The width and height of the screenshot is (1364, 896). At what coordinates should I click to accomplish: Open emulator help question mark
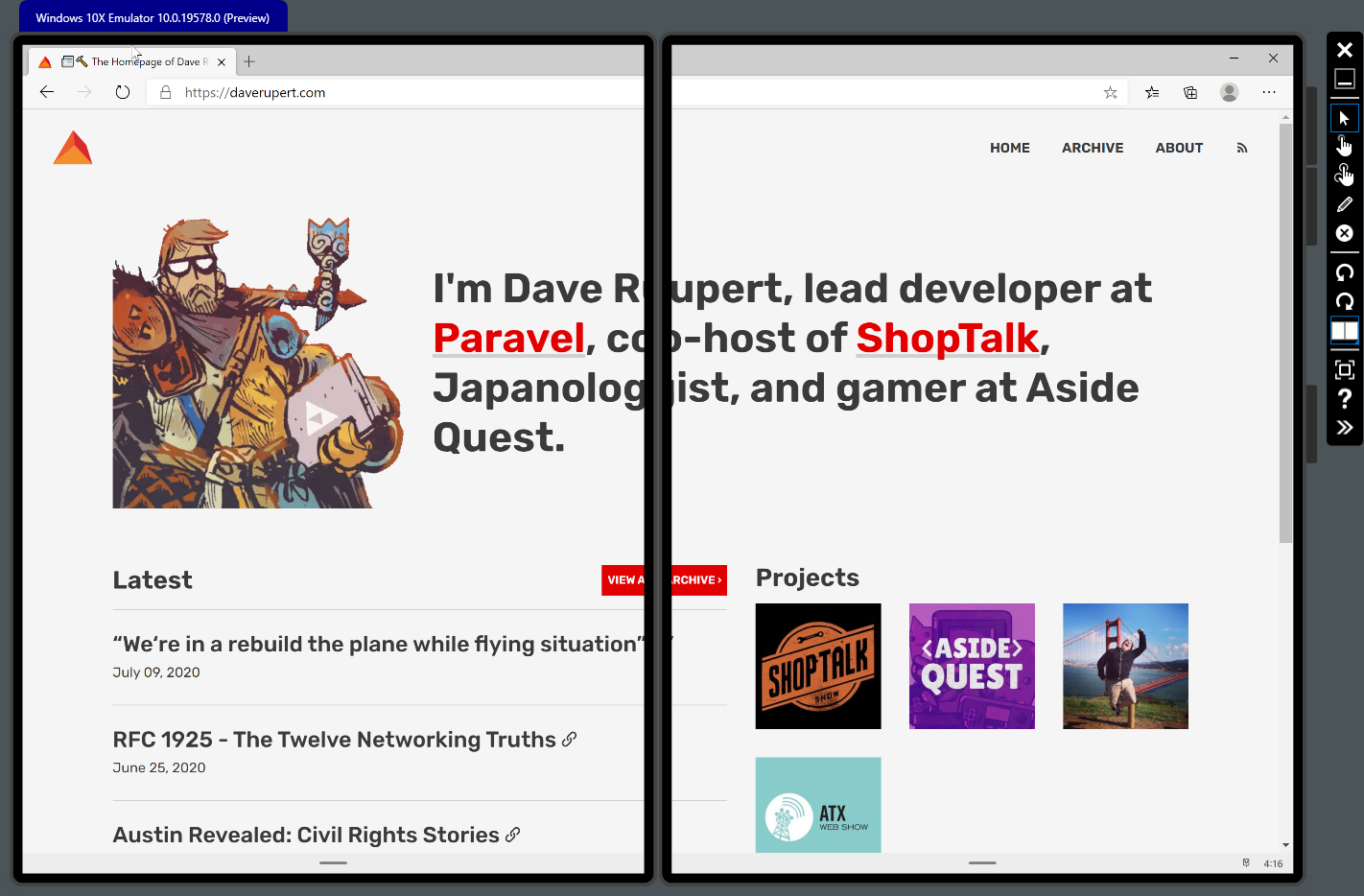point(1344,398)
